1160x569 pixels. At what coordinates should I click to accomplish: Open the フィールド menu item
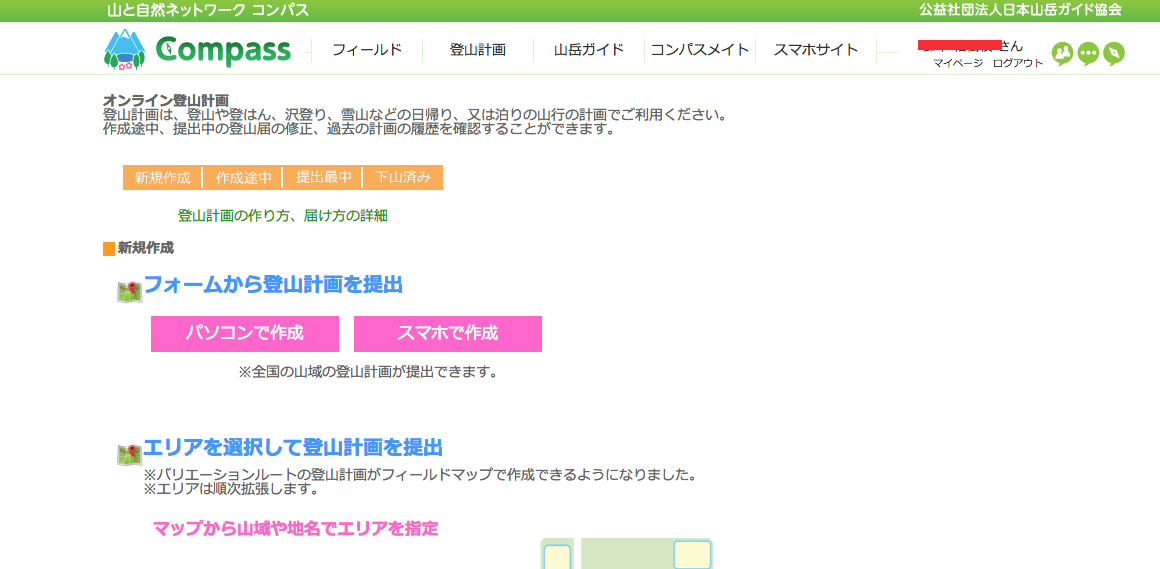(367, 50)
